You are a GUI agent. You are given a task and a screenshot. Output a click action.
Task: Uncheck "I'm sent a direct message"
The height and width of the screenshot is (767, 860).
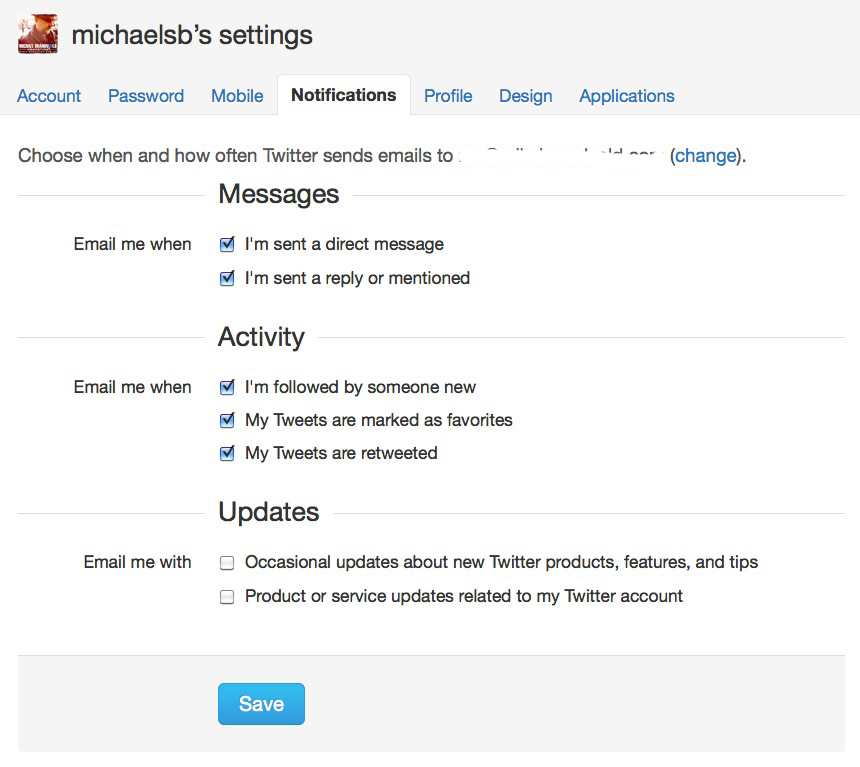(227, 244)
